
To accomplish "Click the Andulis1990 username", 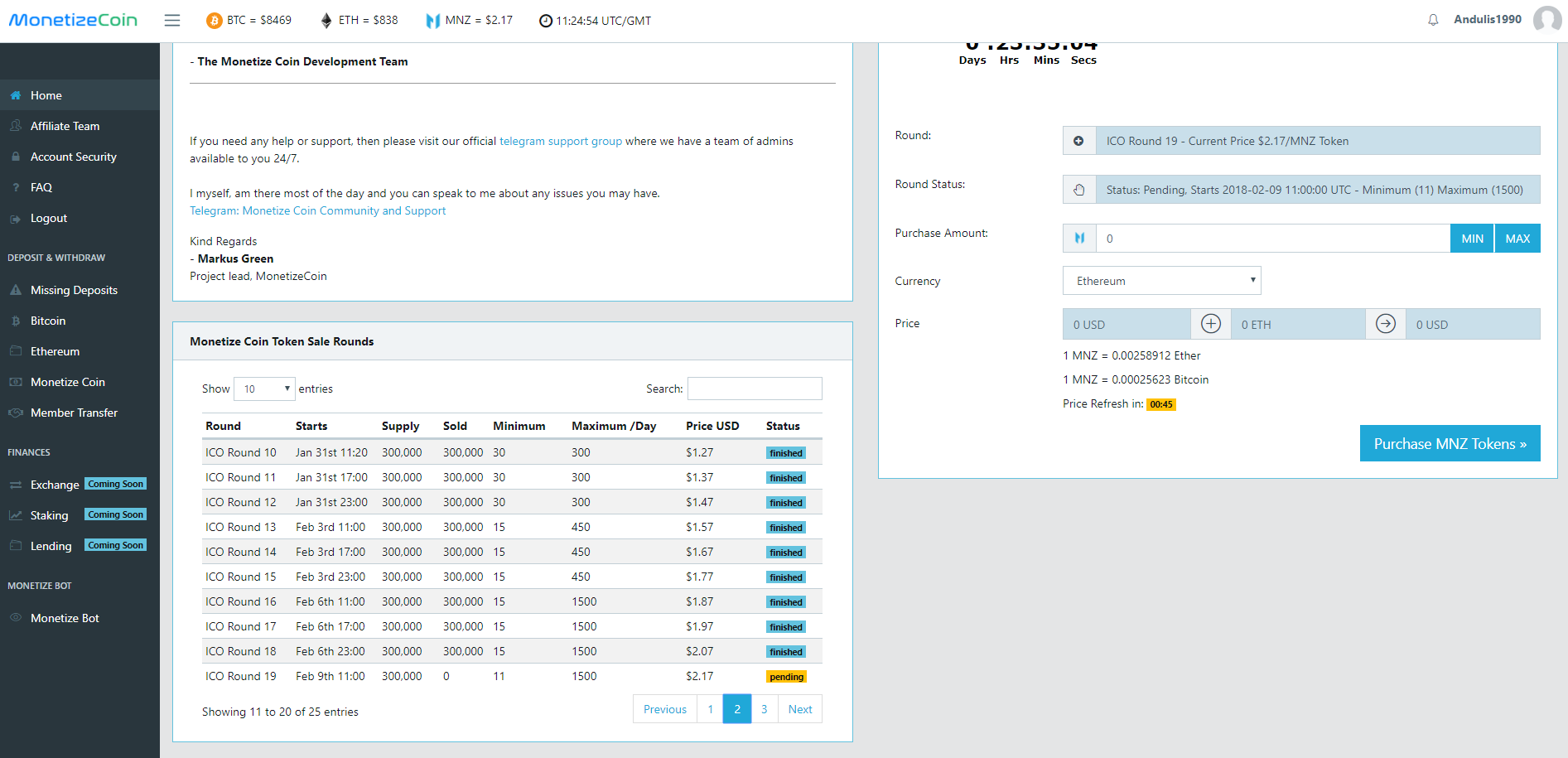I will [1488, 19].
